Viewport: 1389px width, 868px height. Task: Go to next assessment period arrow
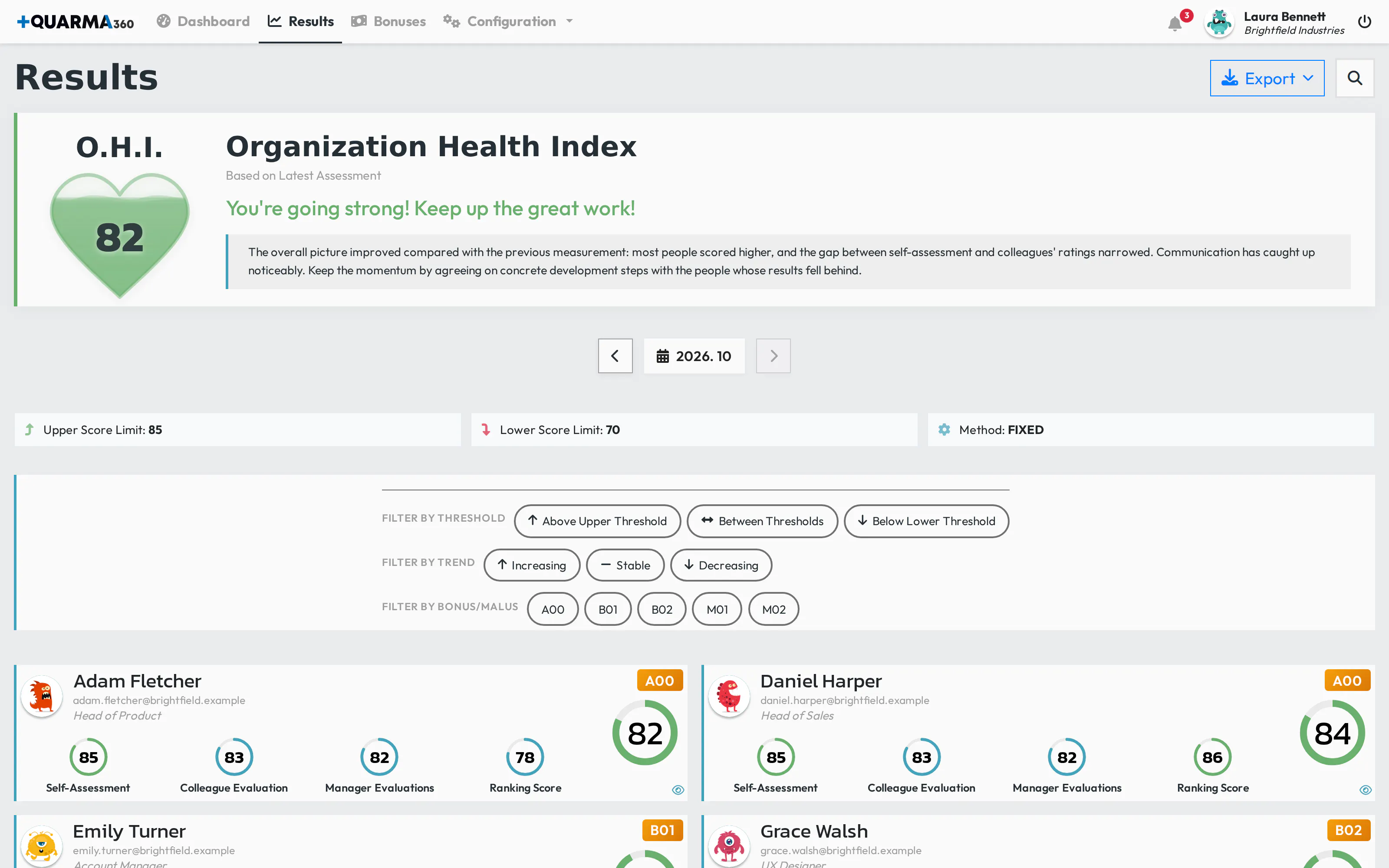click(773, 356)
